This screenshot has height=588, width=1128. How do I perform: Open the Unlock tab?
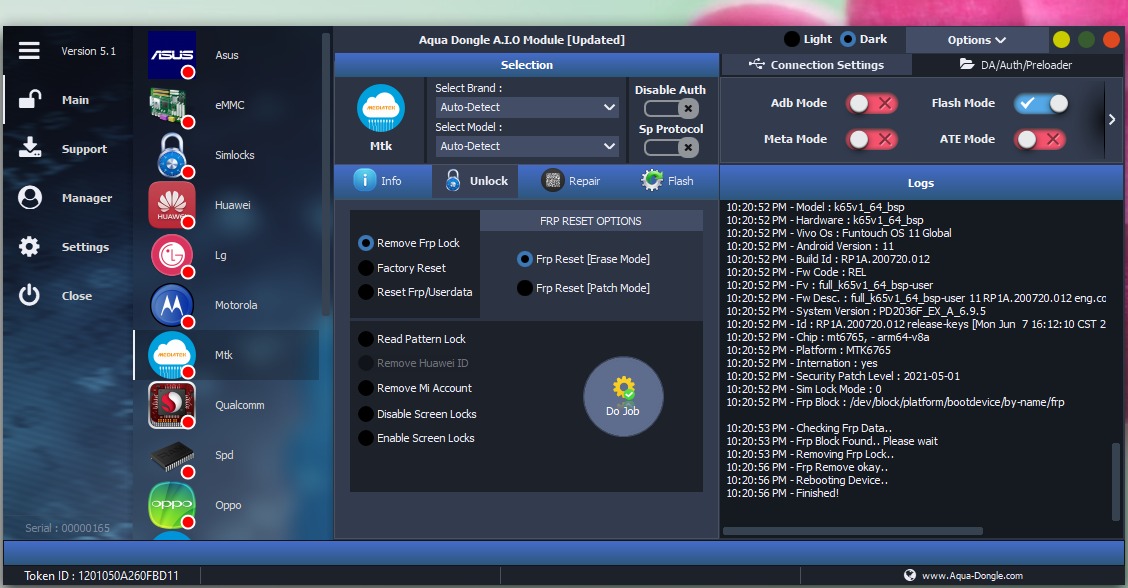point(476,181)
